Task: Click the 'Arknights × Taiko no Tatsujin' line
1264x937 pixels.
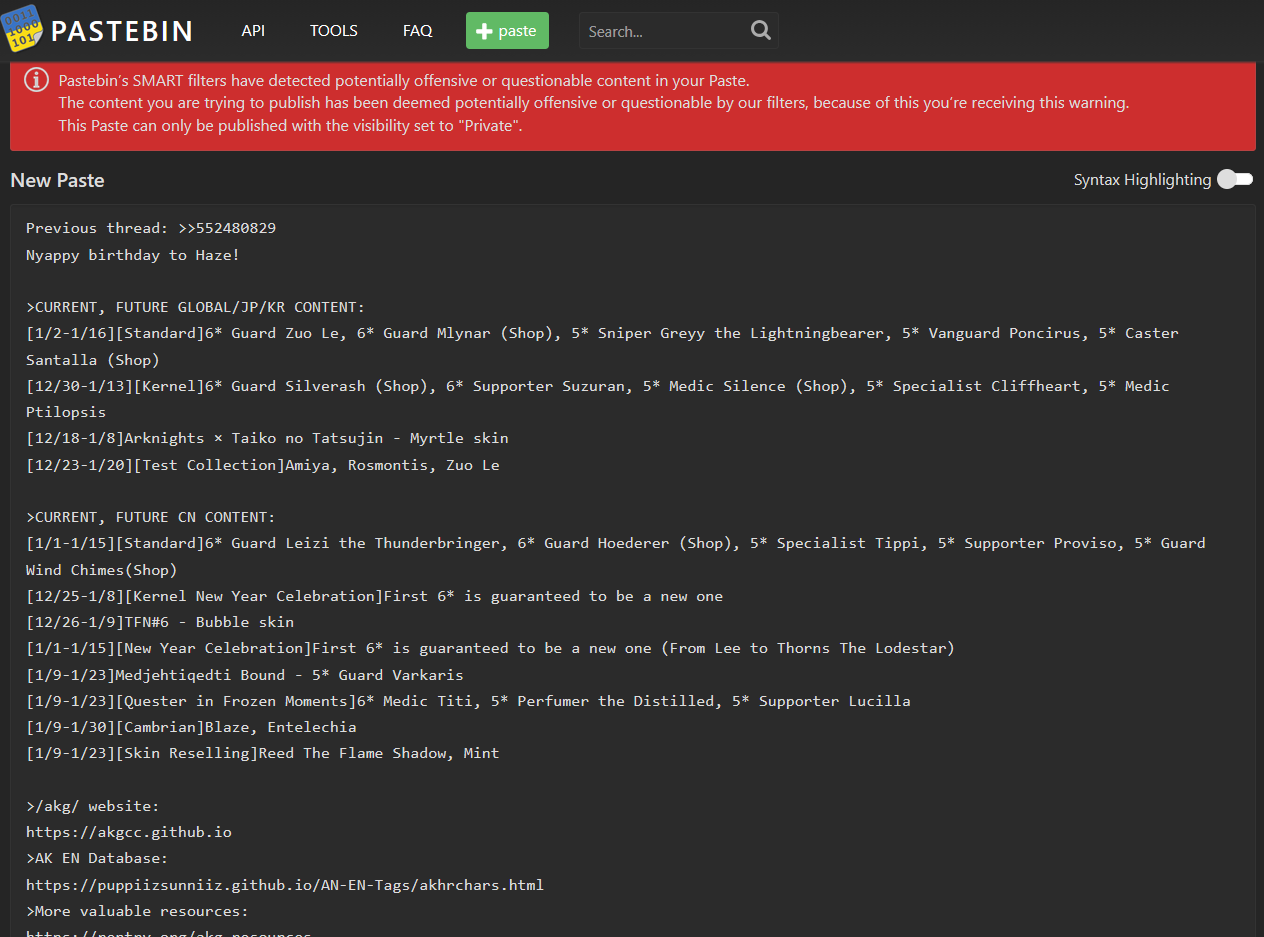Action: [x=267, y=438]
